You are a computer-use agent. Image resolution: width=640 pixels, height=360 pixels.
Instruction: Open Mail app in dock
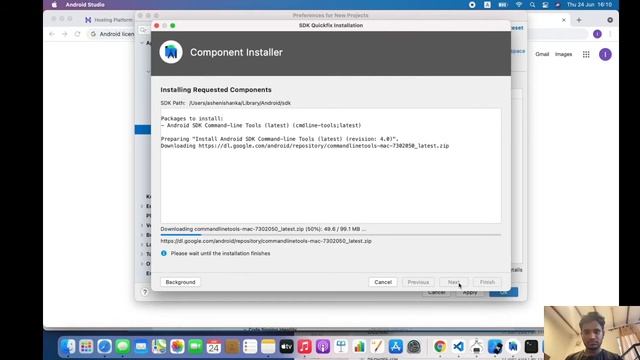pyautogui.click(x=141, y=347)
